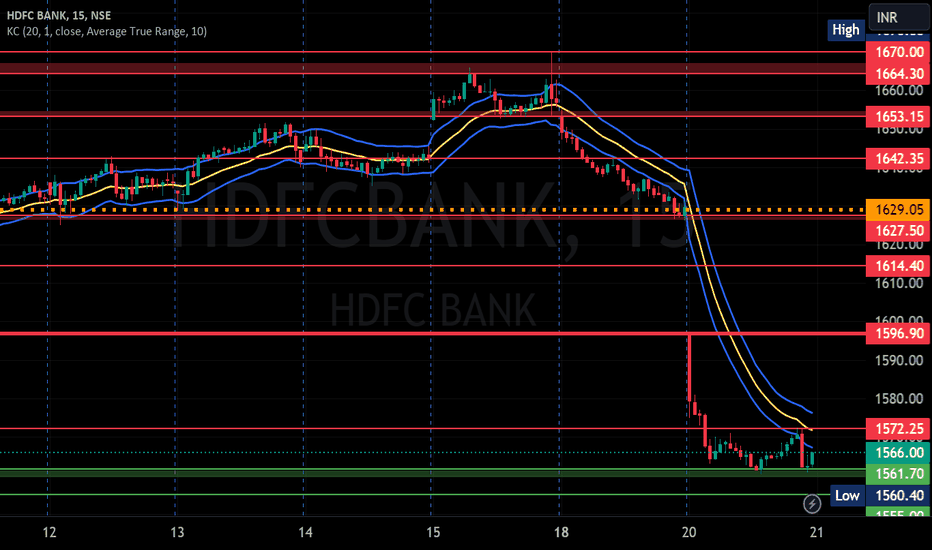Screen dimensions: 932x550
Task: Click date 14 on time axis
Action: (305, 532)
